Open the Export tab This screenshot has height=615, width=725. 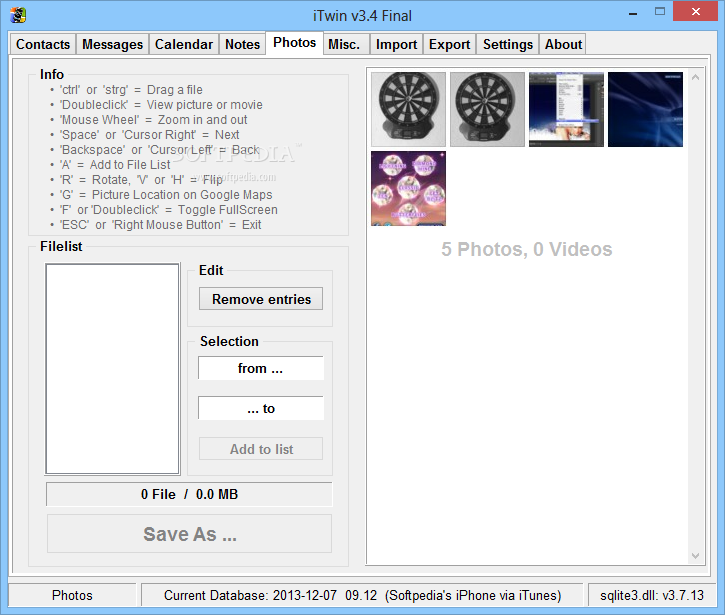click(449, 44)
